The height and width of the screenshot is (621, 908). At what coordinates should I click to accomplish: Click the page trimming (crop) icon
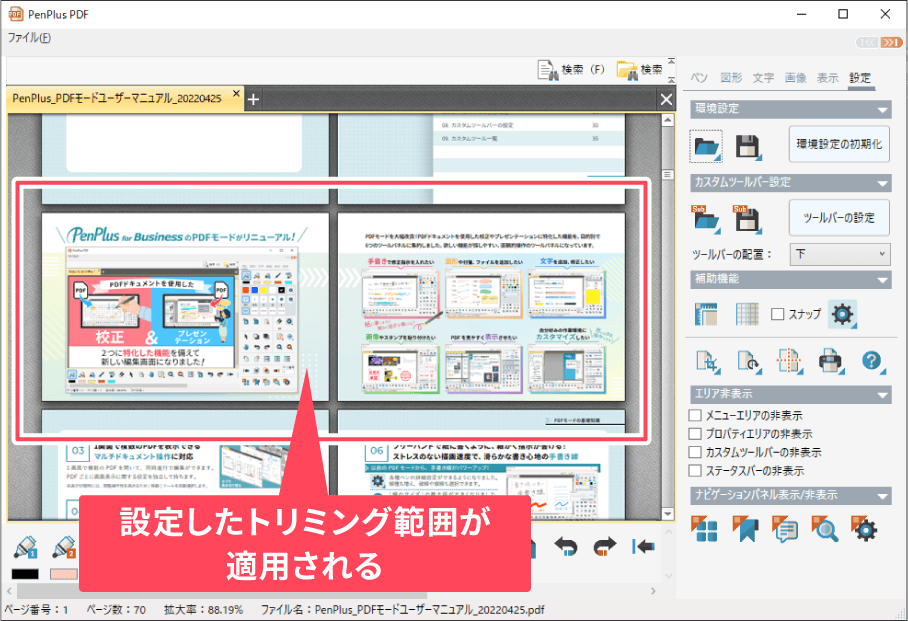(x=708, y=361)
